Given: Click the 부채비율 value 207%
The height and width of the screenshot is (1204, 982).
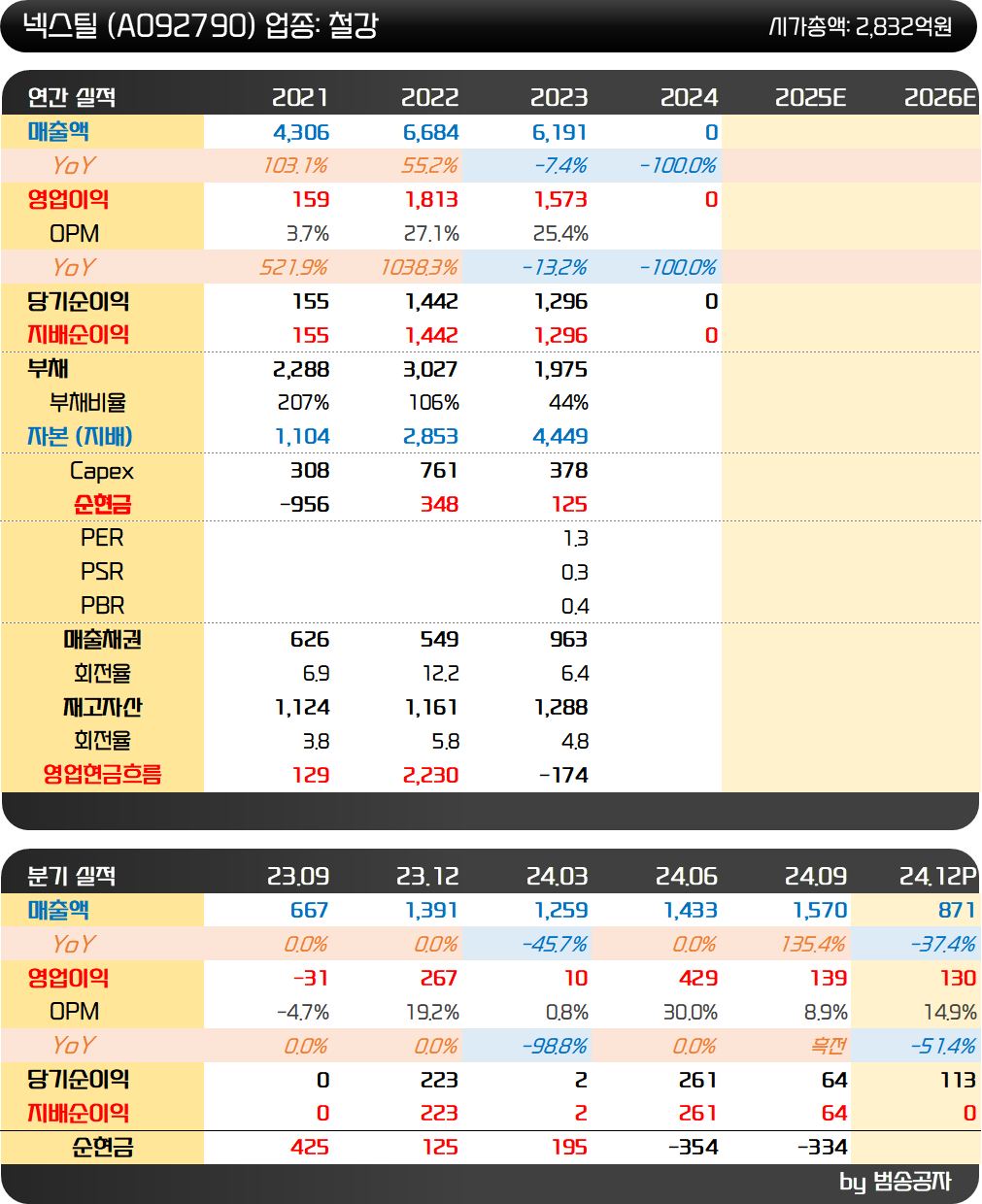Looking at the screenshot, I should tap(302, 403).
